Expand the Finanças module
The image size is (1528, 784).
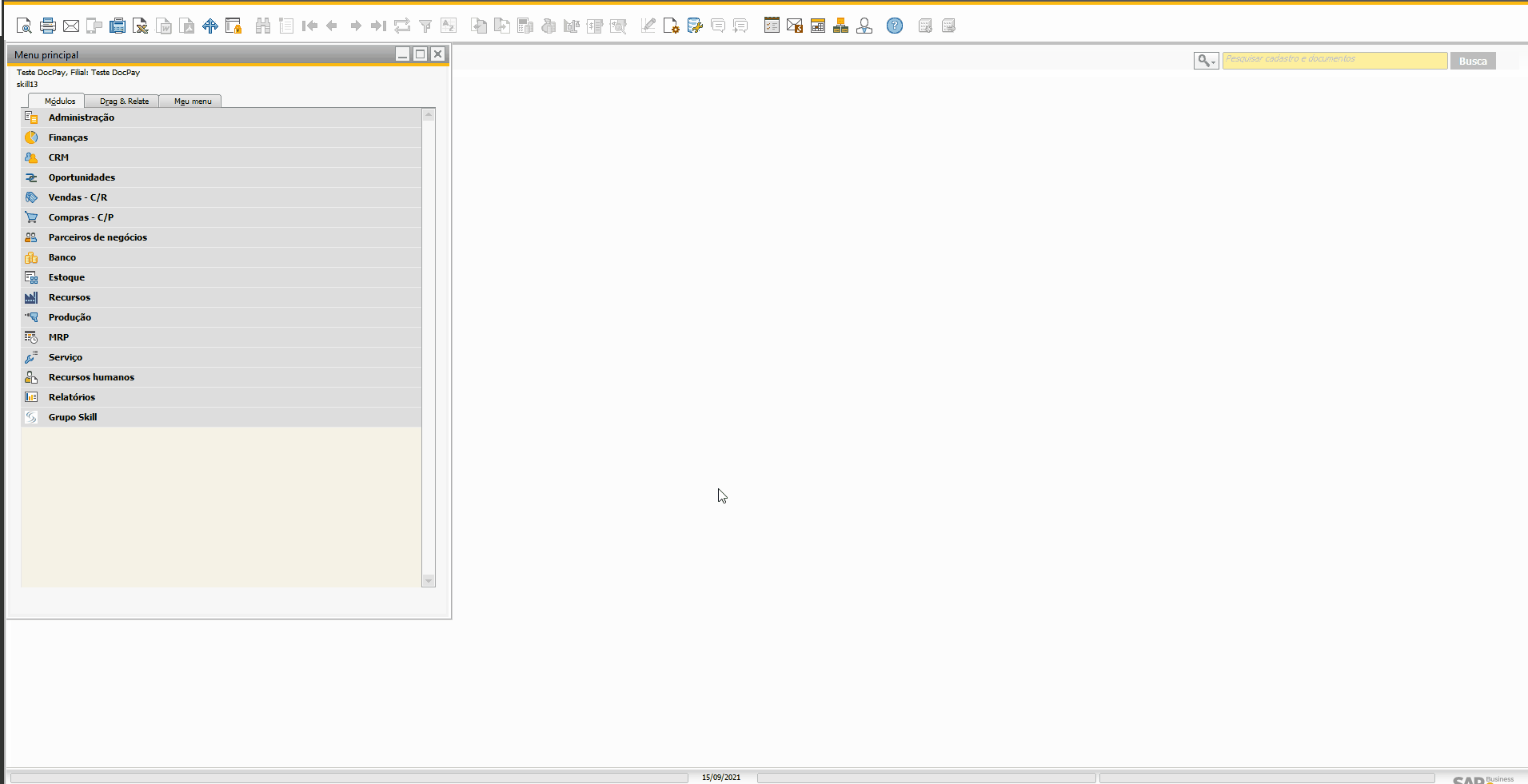pyautogui.click(x=221, y=137)
